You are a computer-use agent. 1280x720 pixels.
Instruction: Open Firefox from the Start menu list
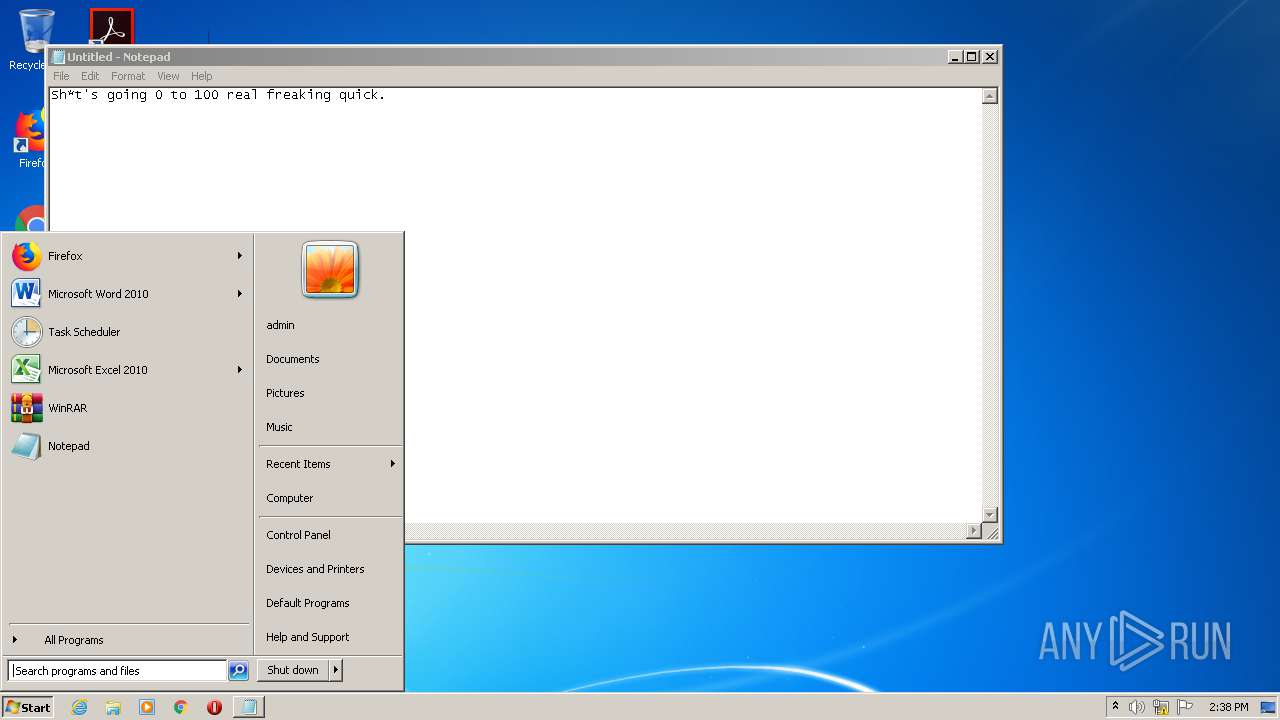(127, 256)
